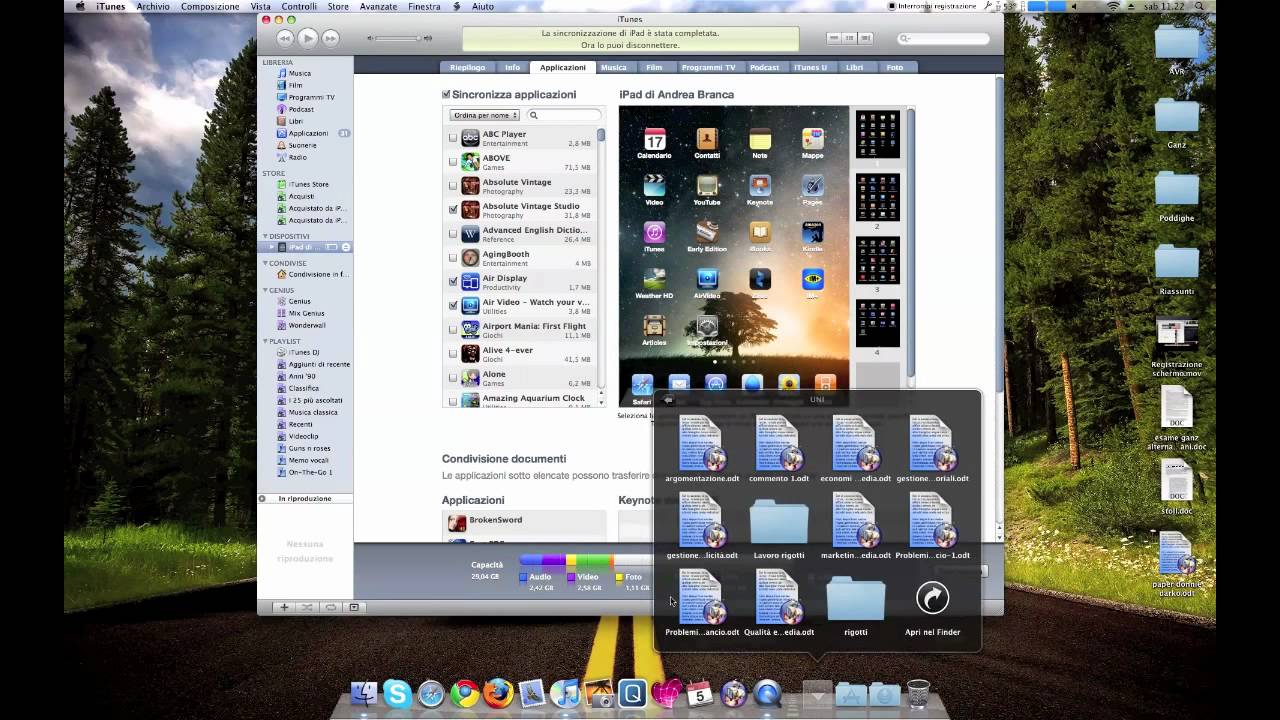Viewport: 1280px width, 720px height.
Task: Check the AgingBooth app checkbox
Action: click(453, 258)
